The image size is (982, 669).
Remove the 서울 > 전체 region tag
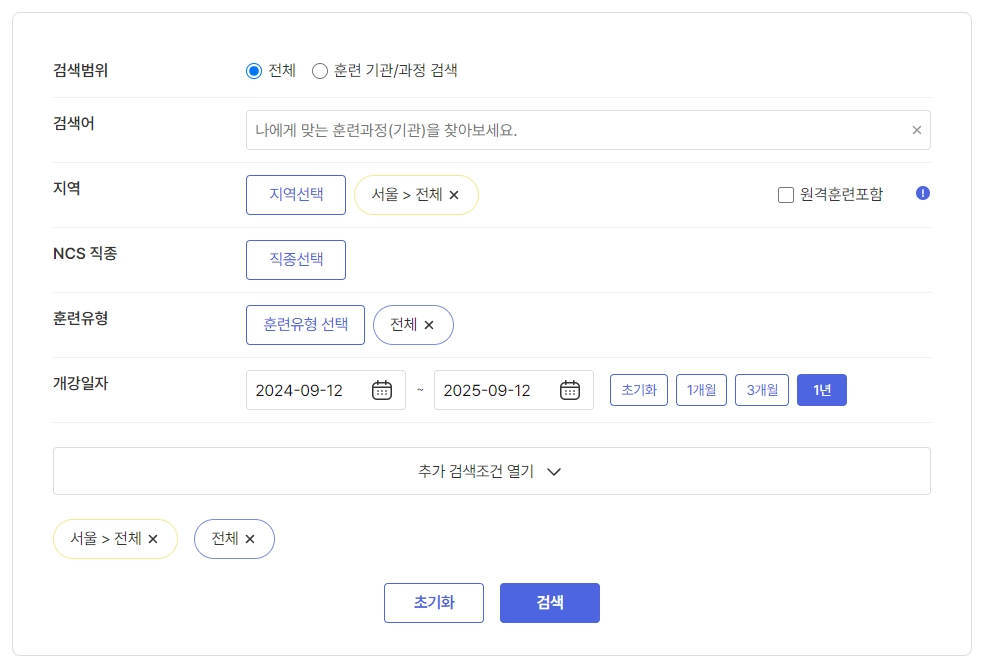(455, 196)
